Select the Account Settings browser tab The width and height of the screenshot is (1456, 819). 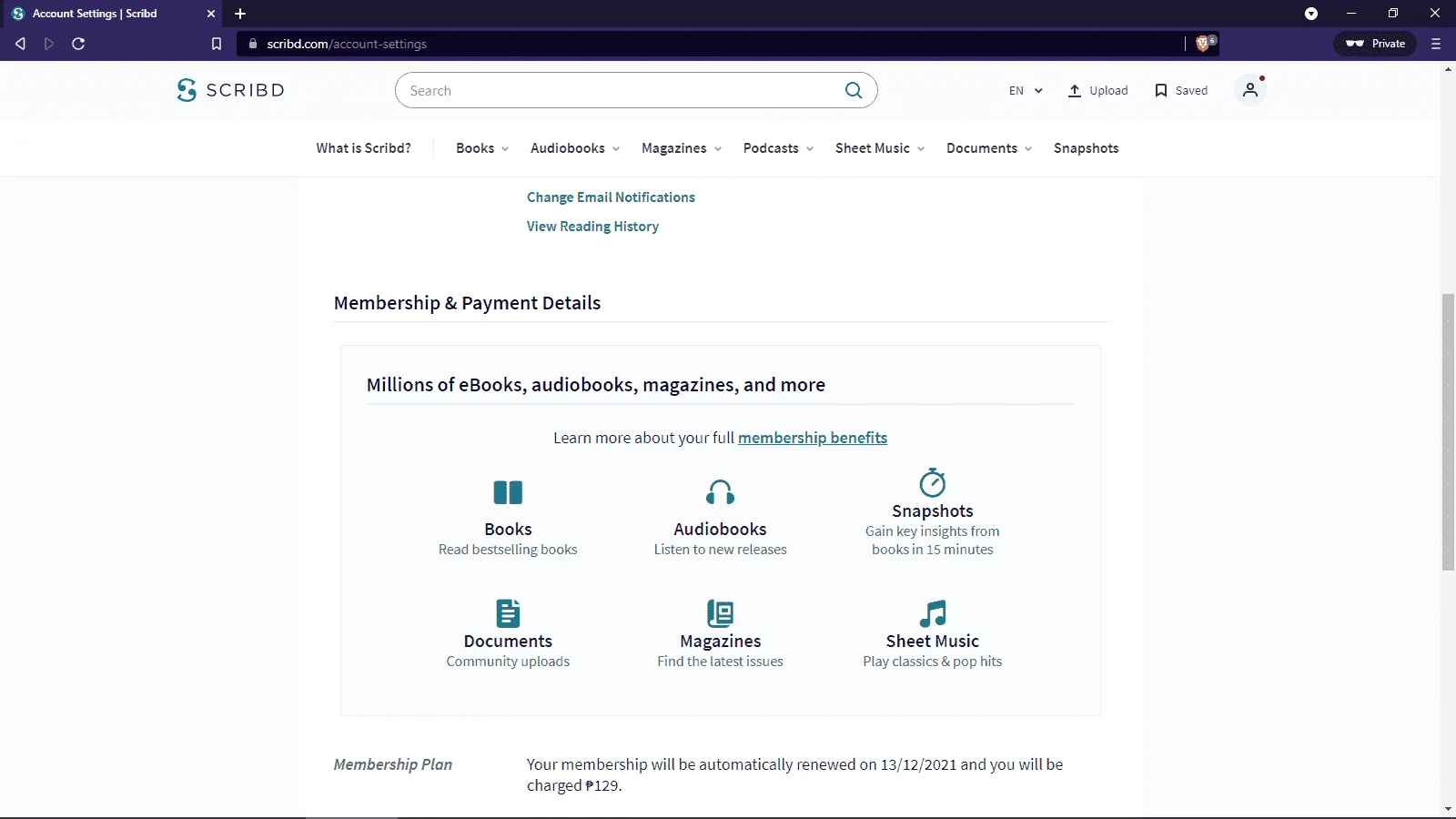coord(112,14)
